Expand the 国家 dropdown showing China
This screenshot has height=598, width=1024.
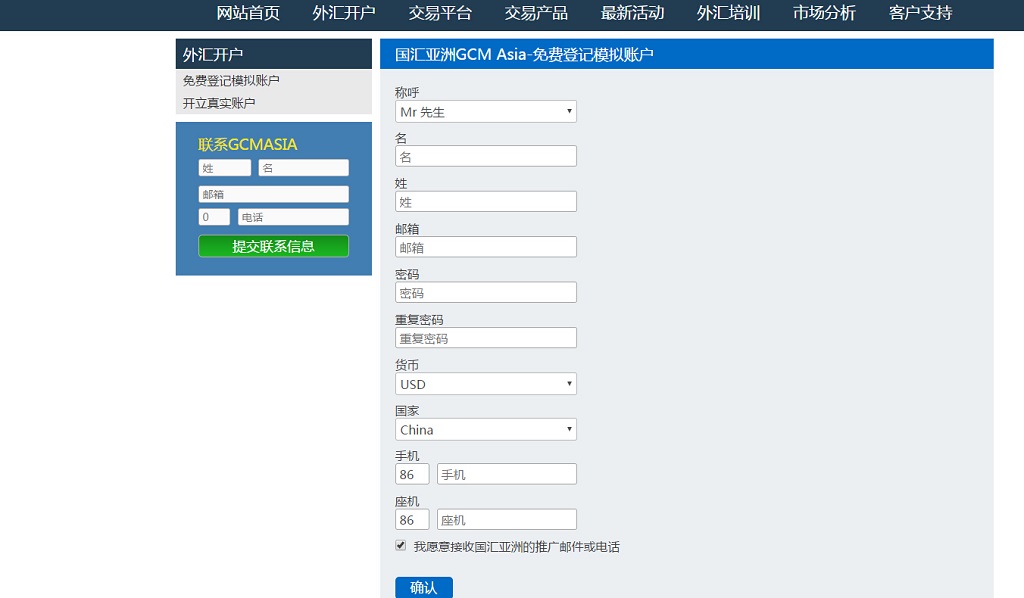[x=486, y=430]
